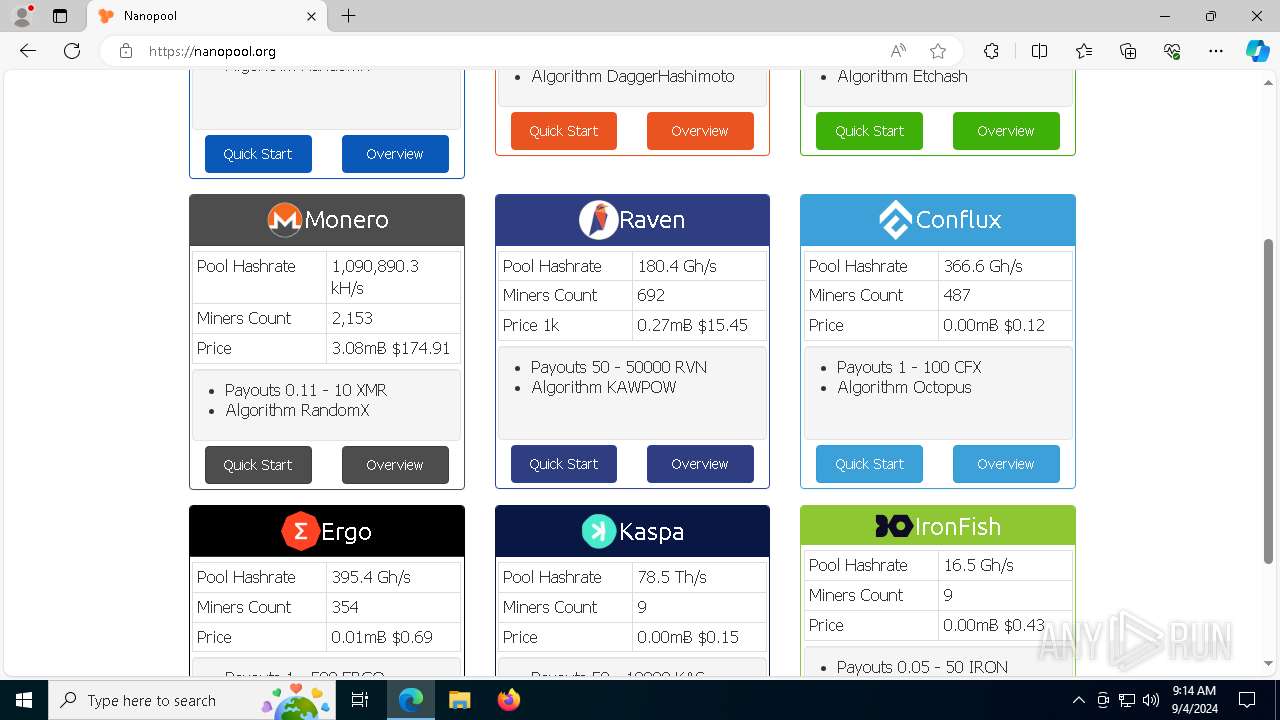The width and height of the screenshot is (1280, 720).
Task: Click the page vertical scrollbar thumb
Action: coord(1269,400)
